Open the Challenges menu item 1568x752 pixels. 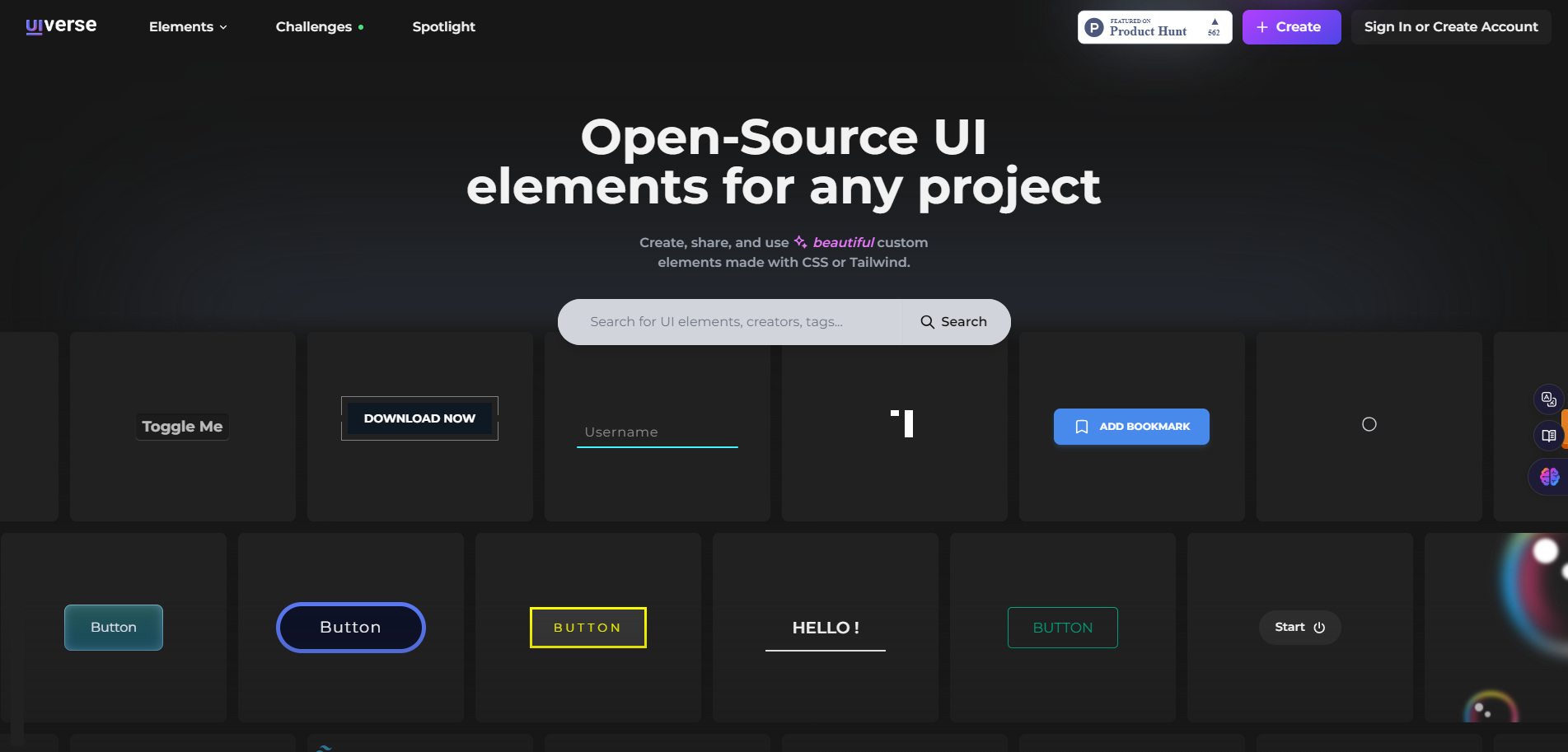[x=313, y=26]
